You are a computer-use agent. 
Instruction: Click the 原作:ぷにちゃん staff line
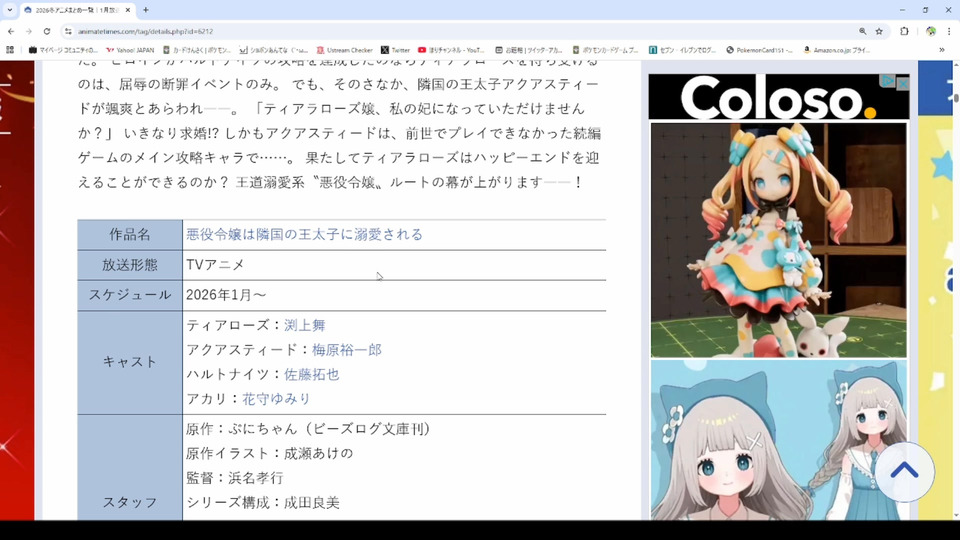point(309,429)
